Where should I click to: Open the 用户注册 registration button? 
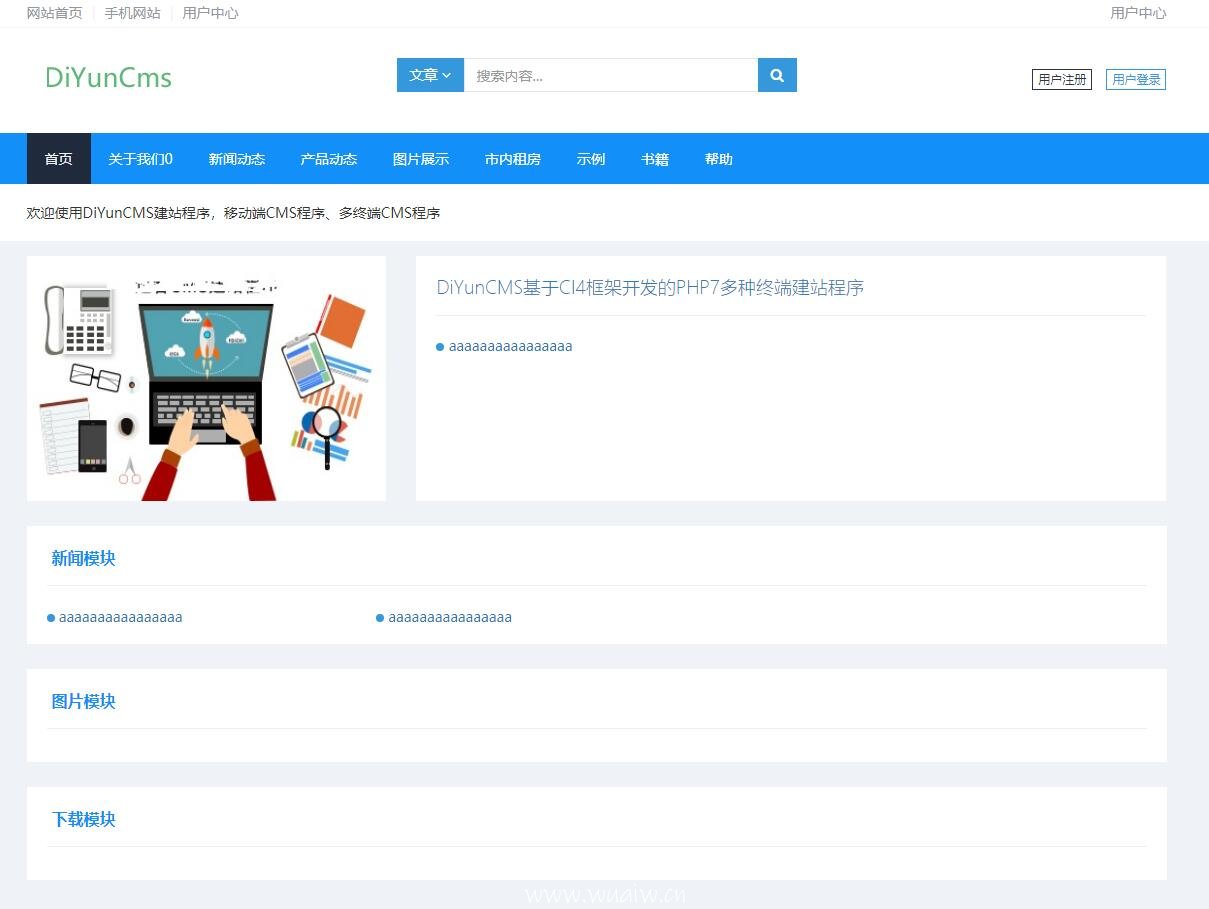pos(1062,79)
